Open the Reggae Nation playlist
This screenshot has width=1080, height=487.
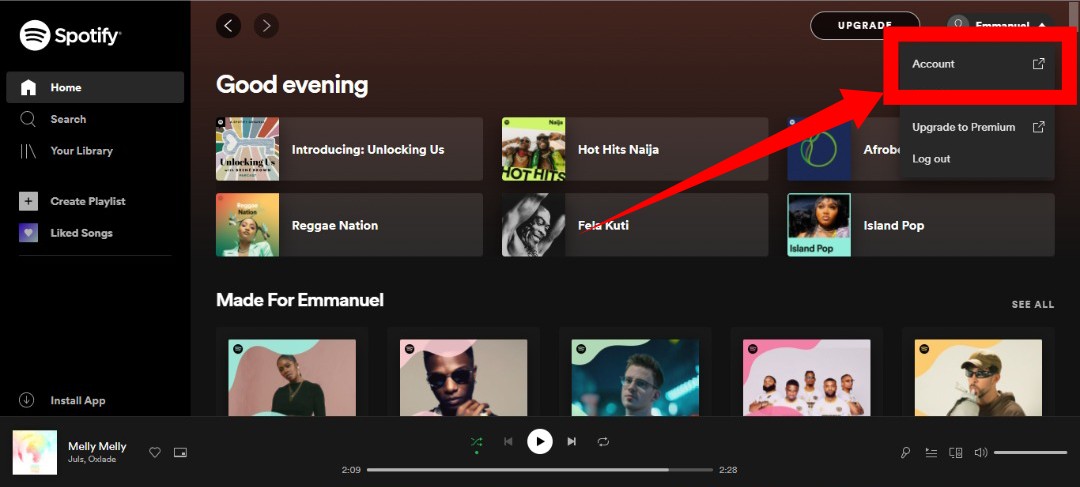coord(349,225)
